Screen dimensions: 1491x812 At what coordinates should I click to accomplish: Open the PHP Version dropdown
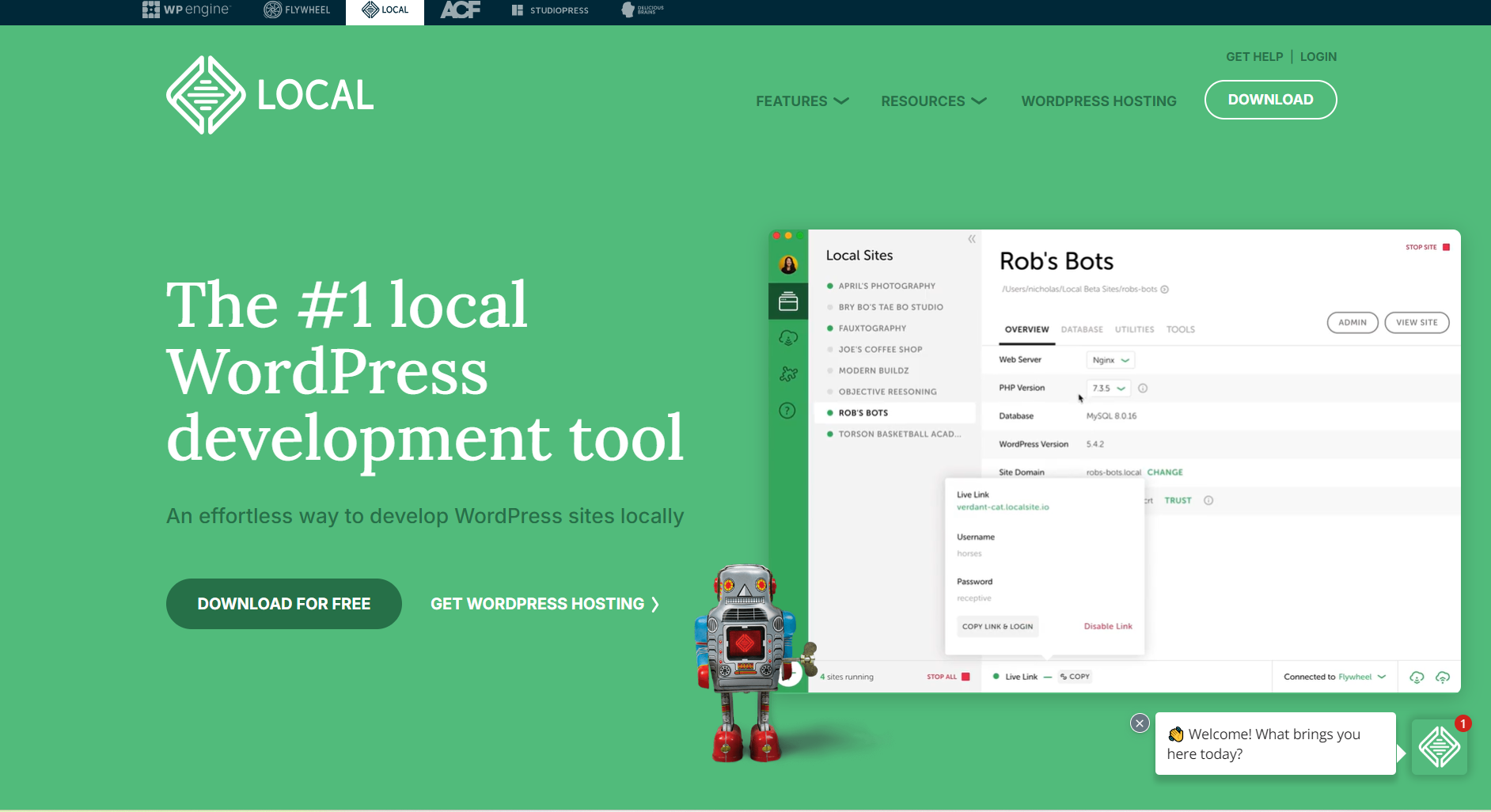click(1109, 389)
